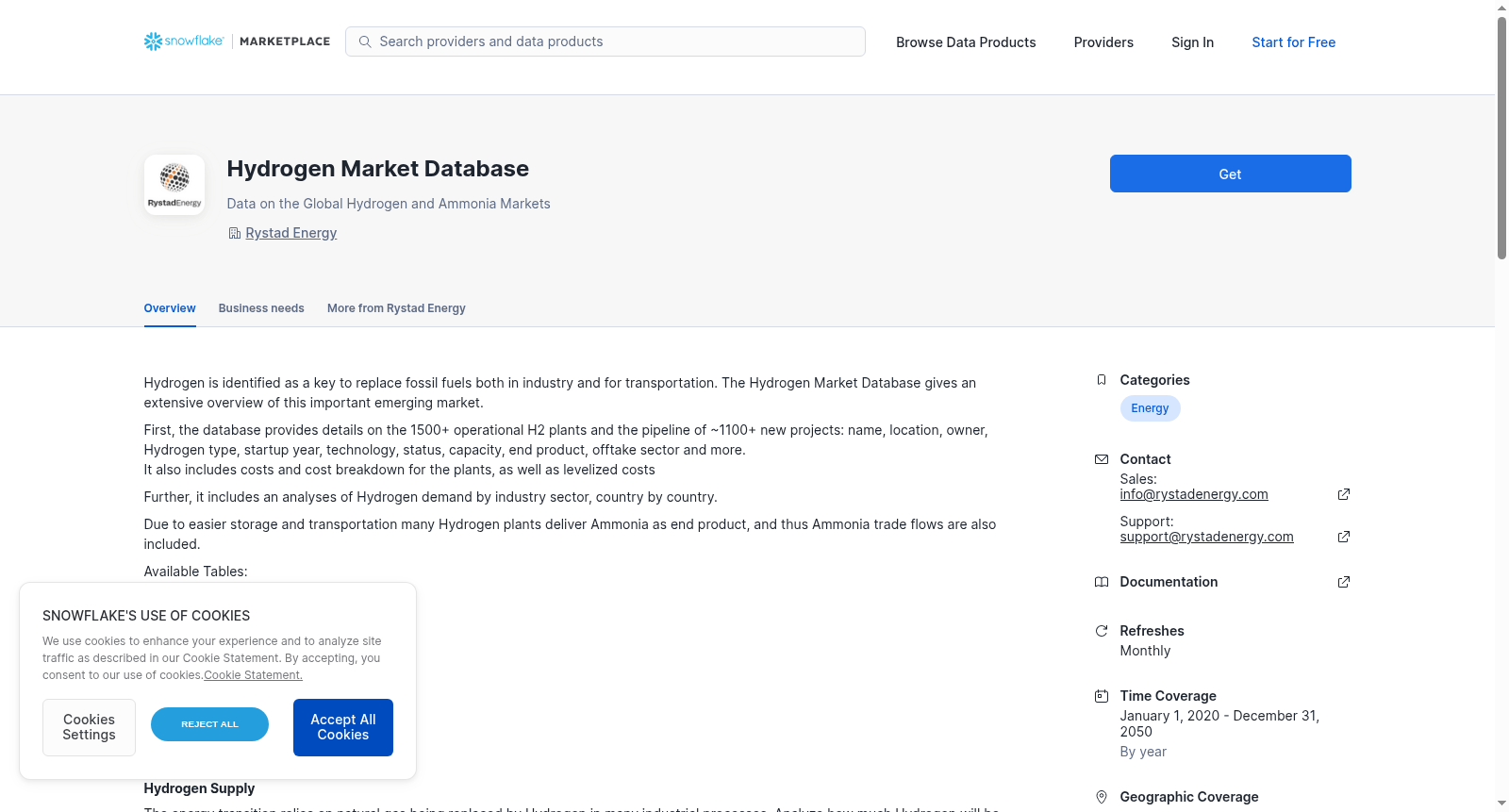Switch to the Business needs tab

coord(261,308)
